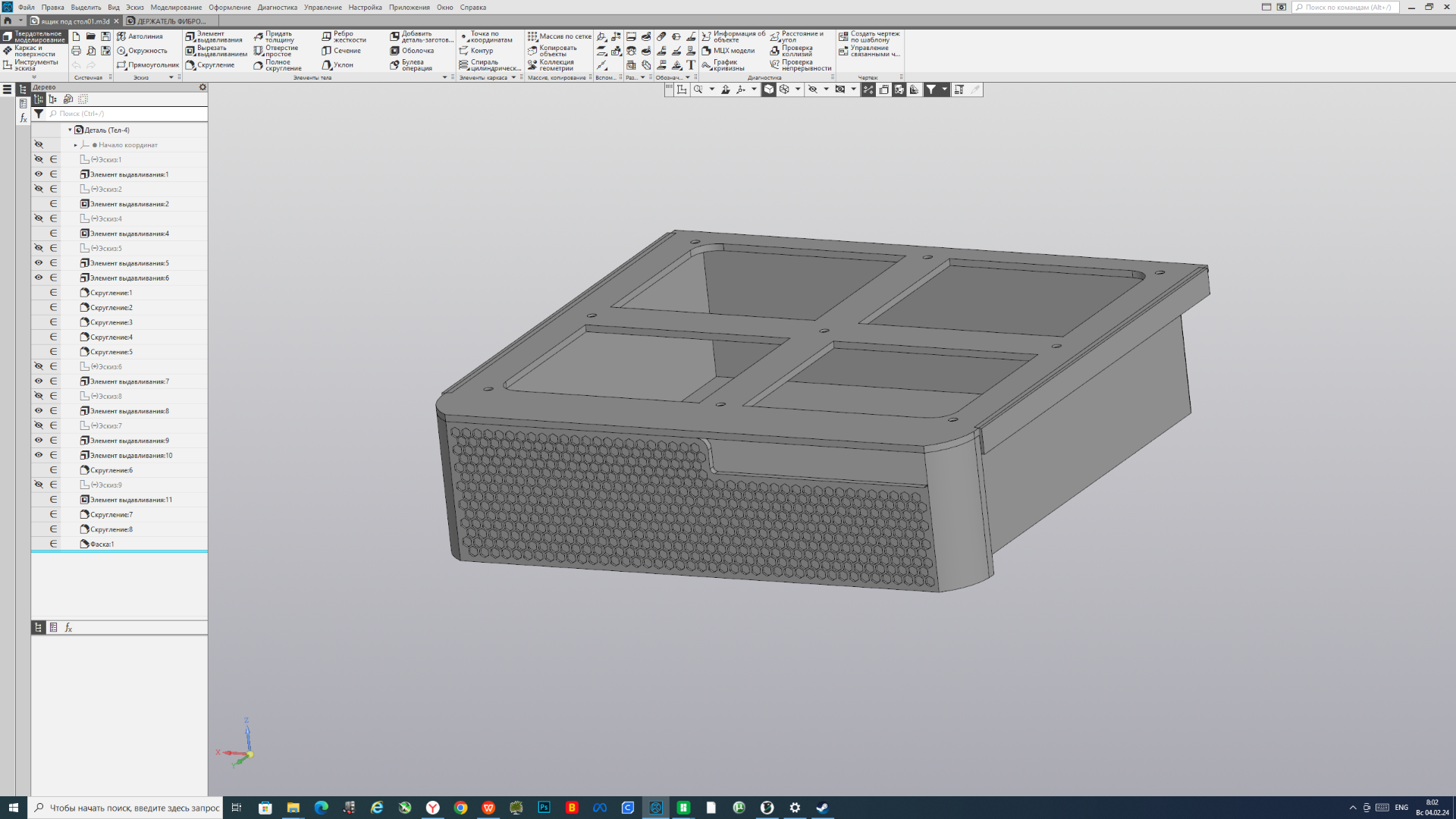Click Придать толщину command

[x=274, y=36]
